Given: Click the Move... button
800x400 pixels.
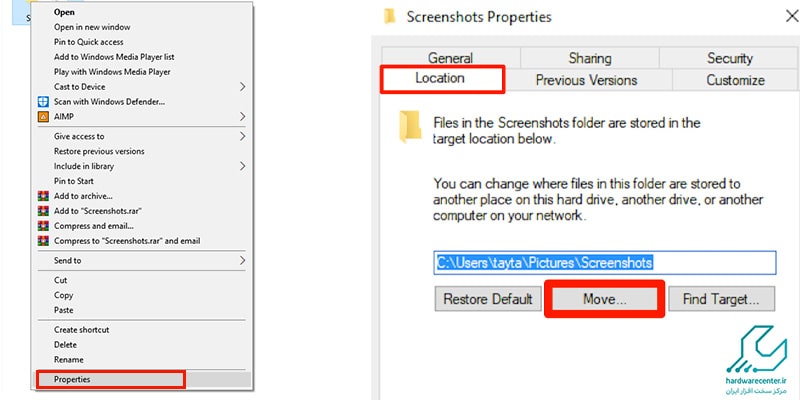Looking at the screenshot, I should (x=605, y=299).
